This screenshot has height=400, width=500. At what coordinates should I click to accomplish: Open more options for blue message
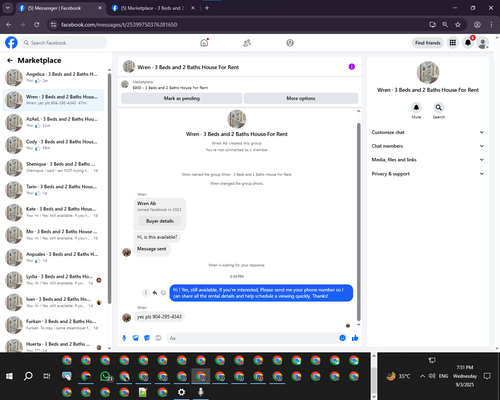click(x=146, y=293)
